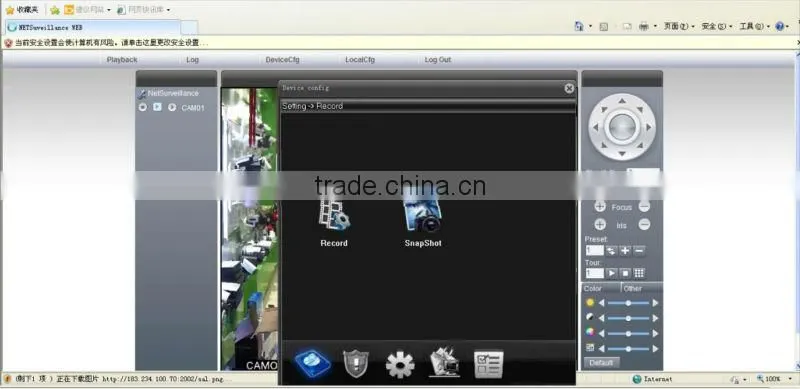Toggle CAM01 play arrow icon
Screen dimensions: 800x389
pyautogui.click(x=172, y=107)
